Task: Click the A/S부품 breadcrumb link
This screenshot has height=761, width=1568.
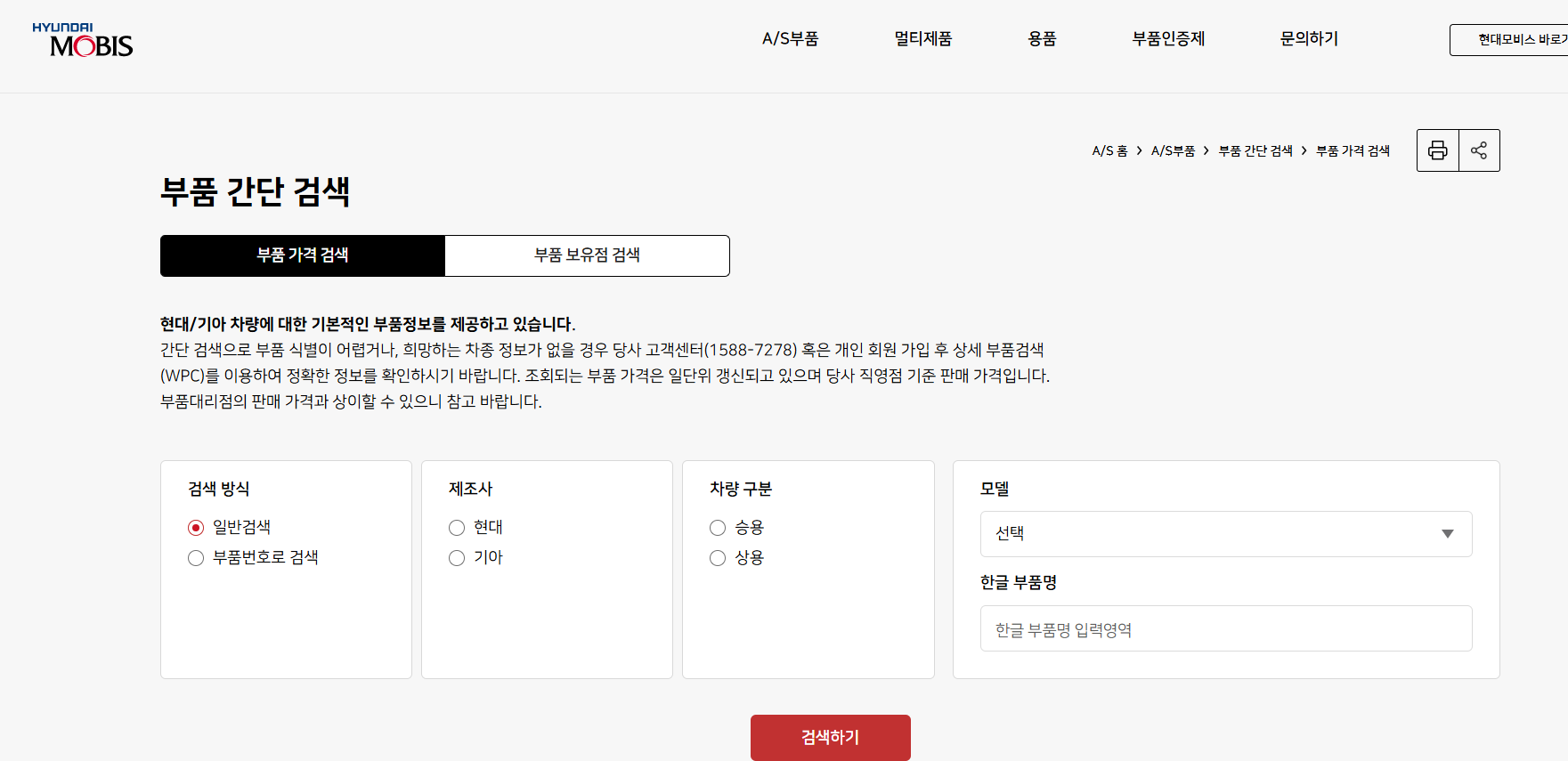Action: [x=1173, y=151]
